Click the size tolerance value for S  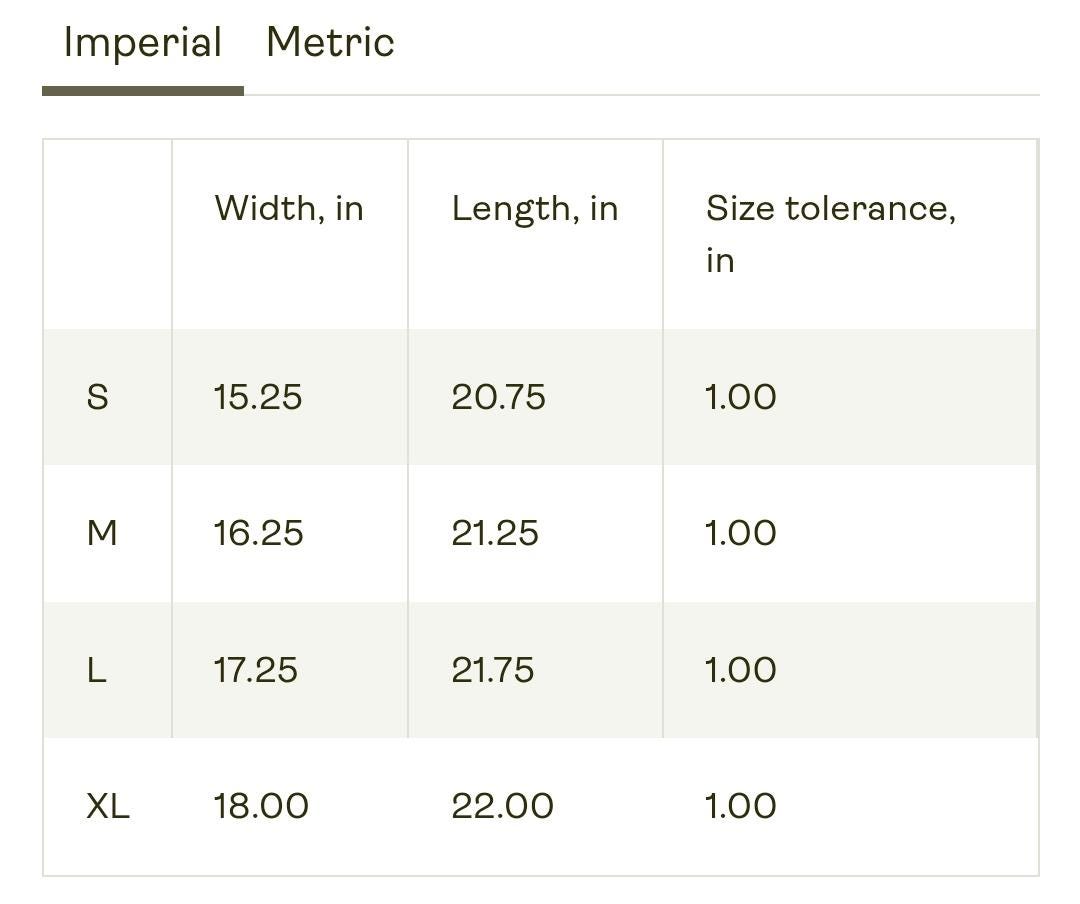click(x=740, y=398)
